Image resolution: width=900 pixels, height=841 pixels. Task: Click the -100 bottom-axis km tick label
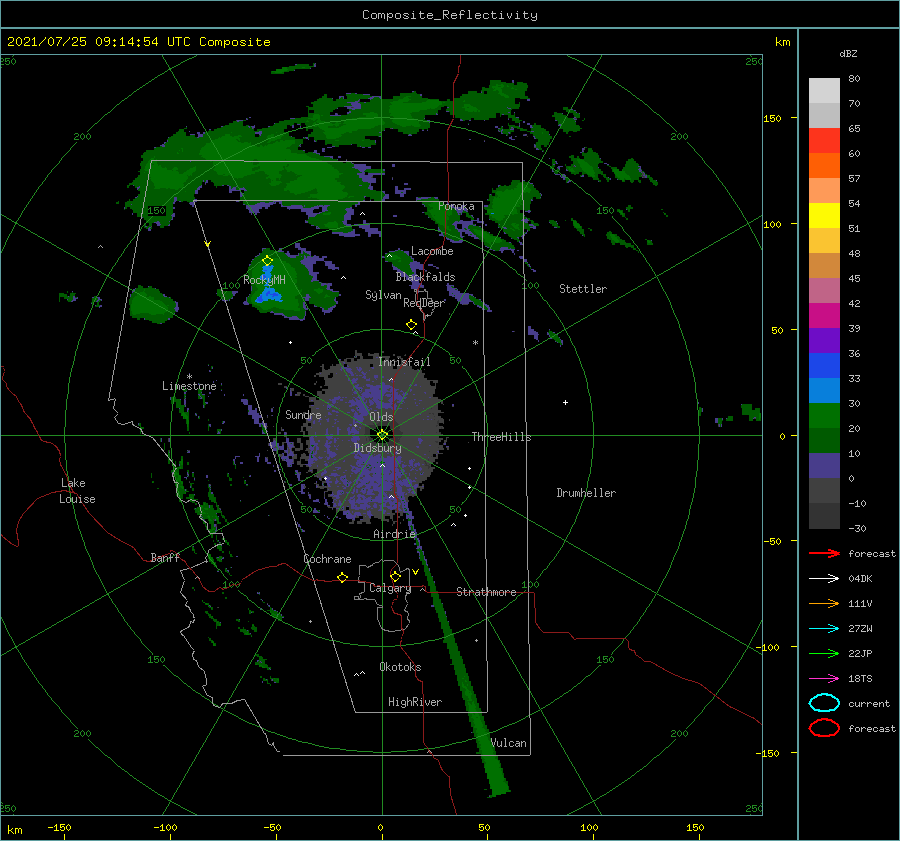click(x=165, y=827)
